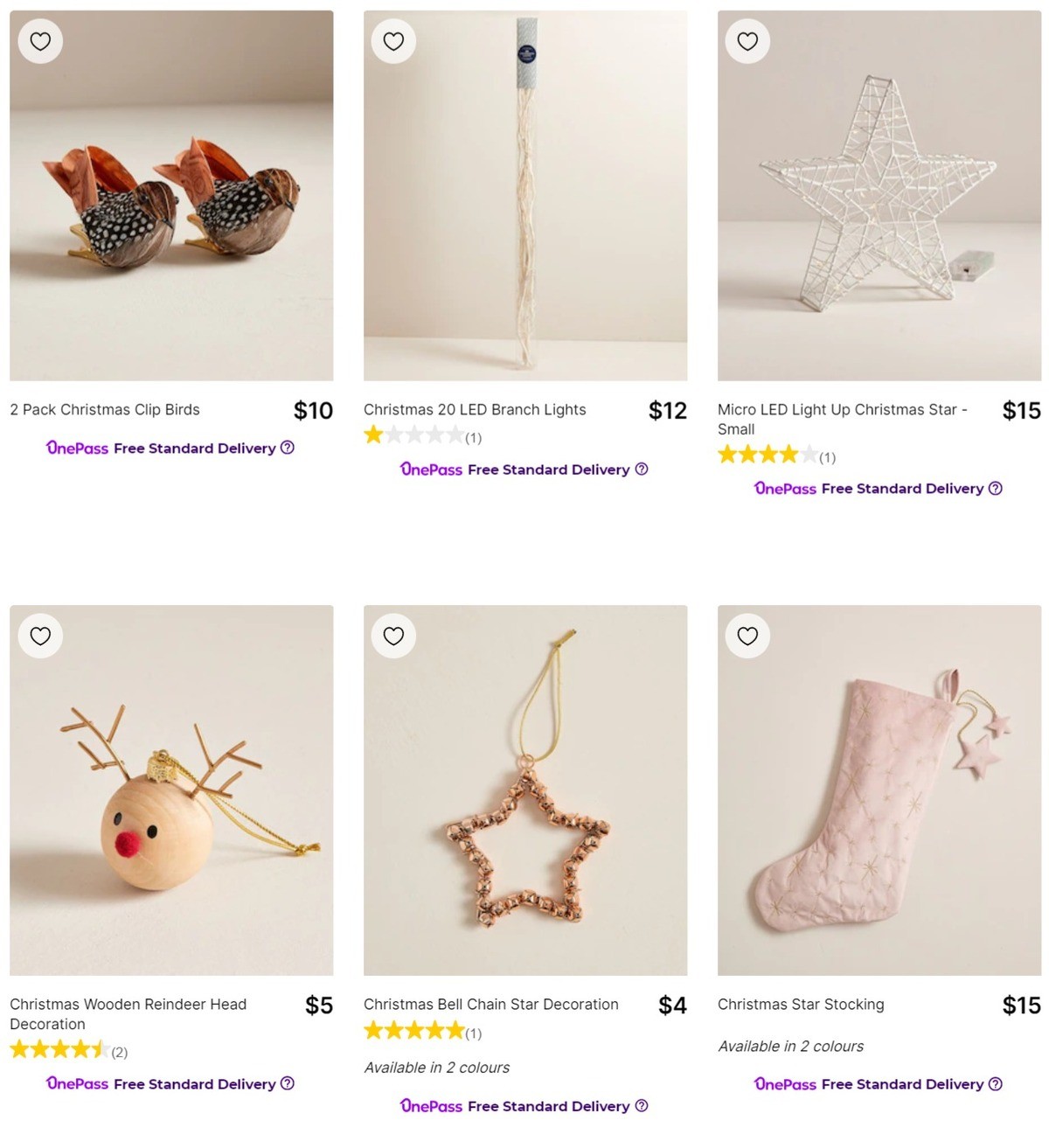
Task: Add Christmas Clip Birds to wishlist via heart icon
Action: coord(40,40)
